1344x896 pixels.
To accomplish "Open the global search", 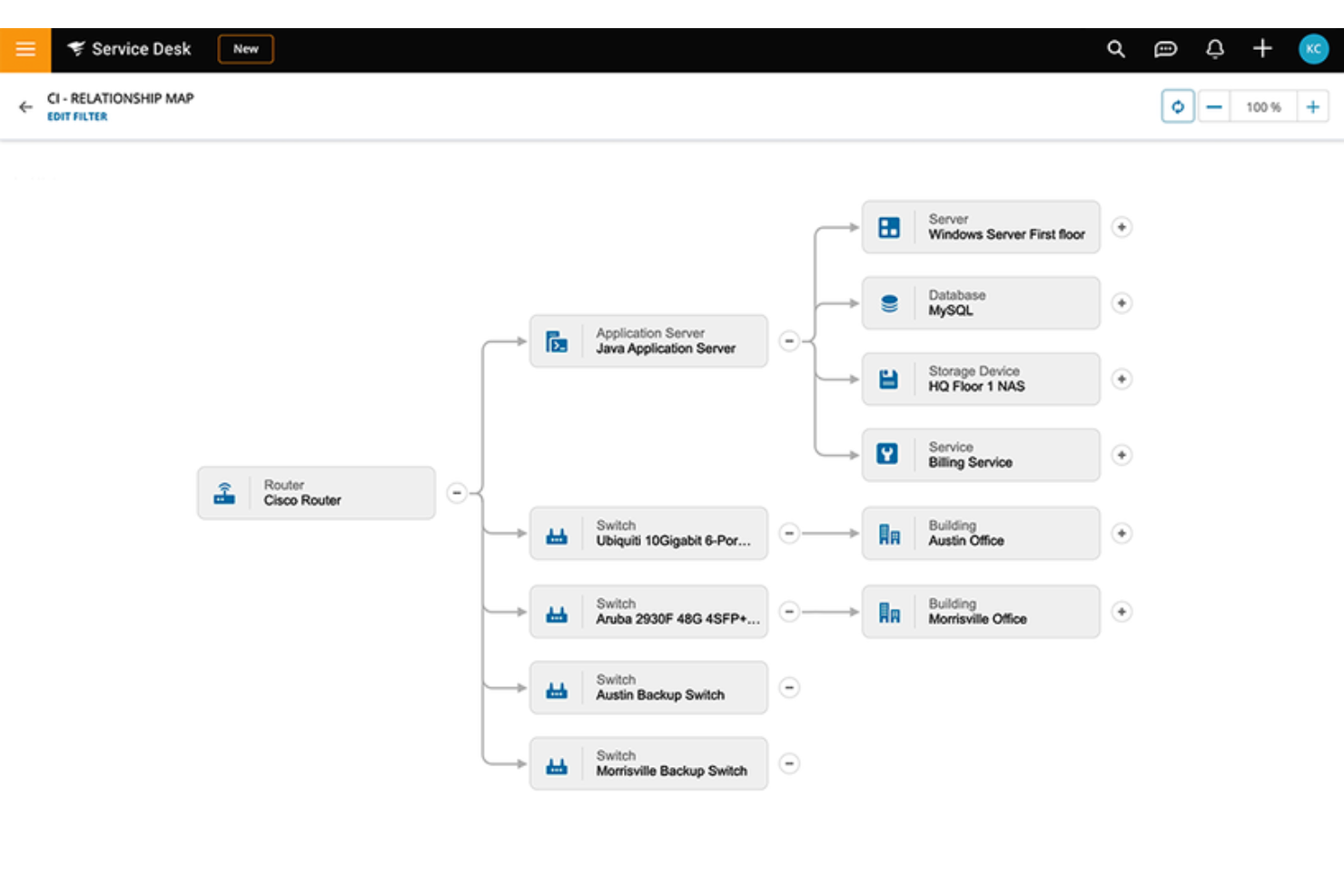I will [1113, 50].
